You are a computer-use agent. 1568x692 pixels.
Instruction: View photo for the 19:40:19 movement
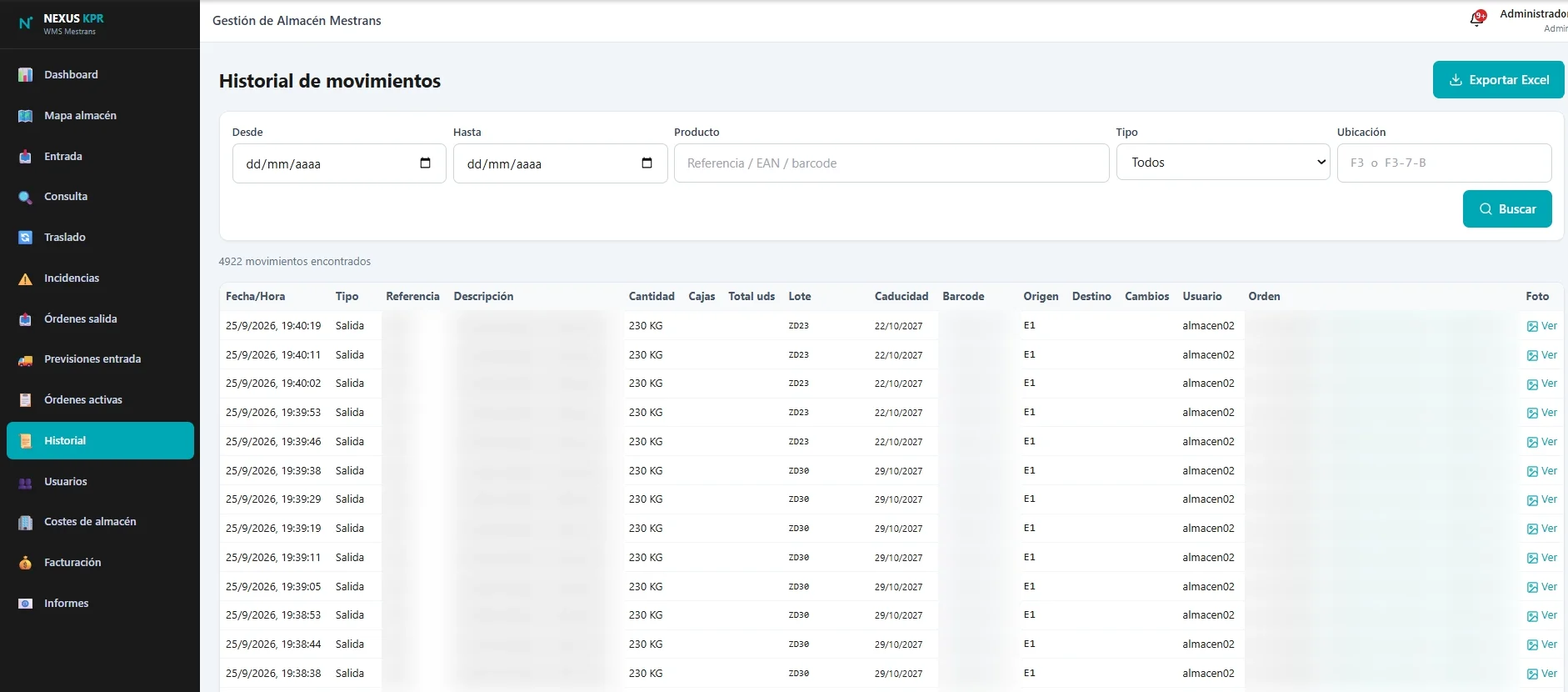tap(1541, 326)
